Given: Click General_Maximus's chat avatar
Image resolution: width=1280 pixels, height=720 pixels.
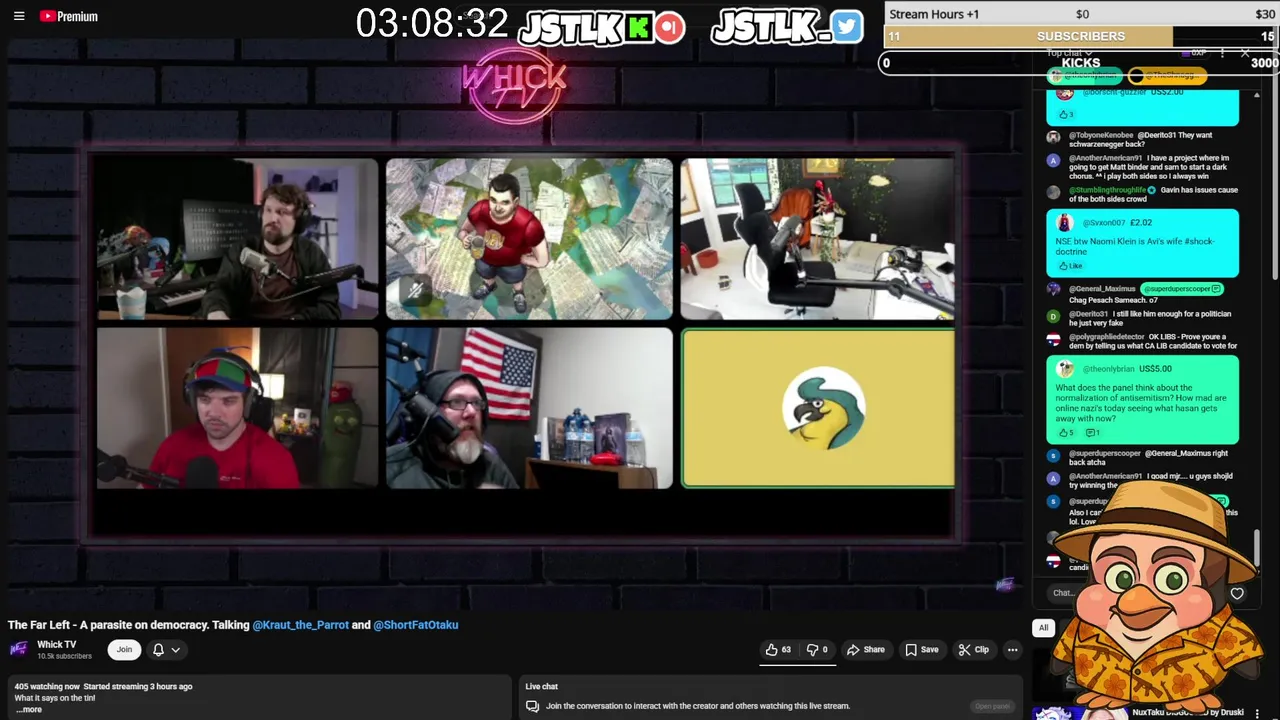Looking at the screenshot, I should click(1053, 289).
